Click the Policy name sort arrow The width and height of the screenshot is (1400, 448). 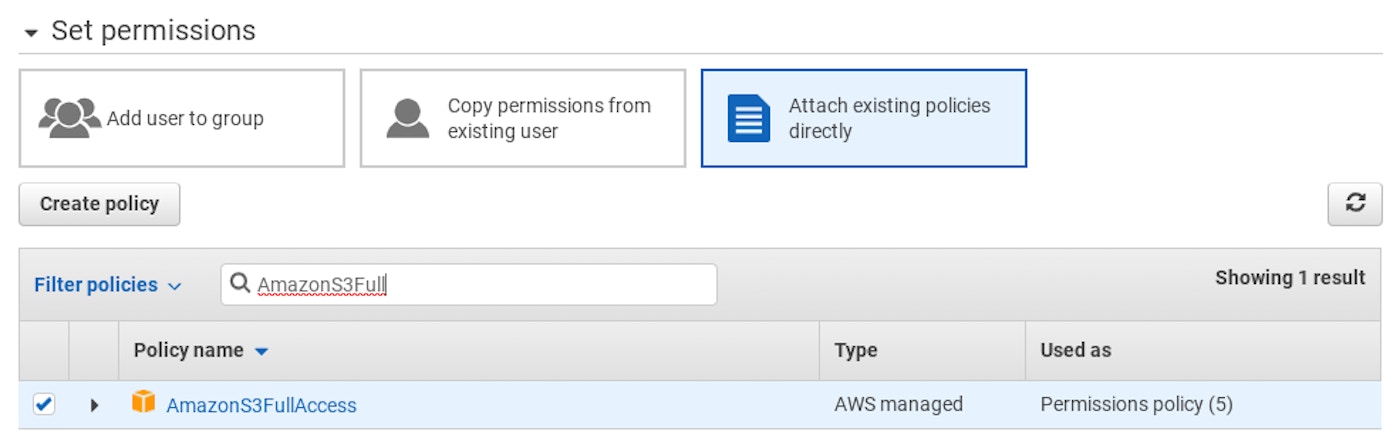(x=262, y=351)
